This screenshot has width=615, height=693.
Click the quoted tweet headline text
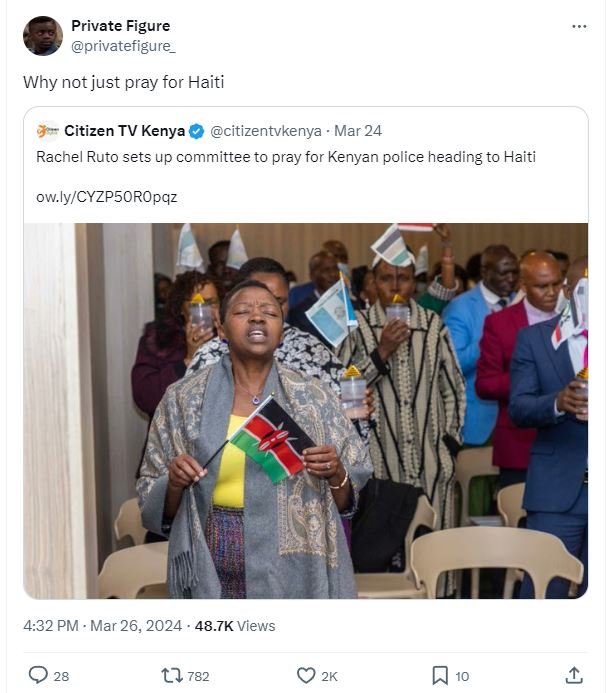coord(285,157)
